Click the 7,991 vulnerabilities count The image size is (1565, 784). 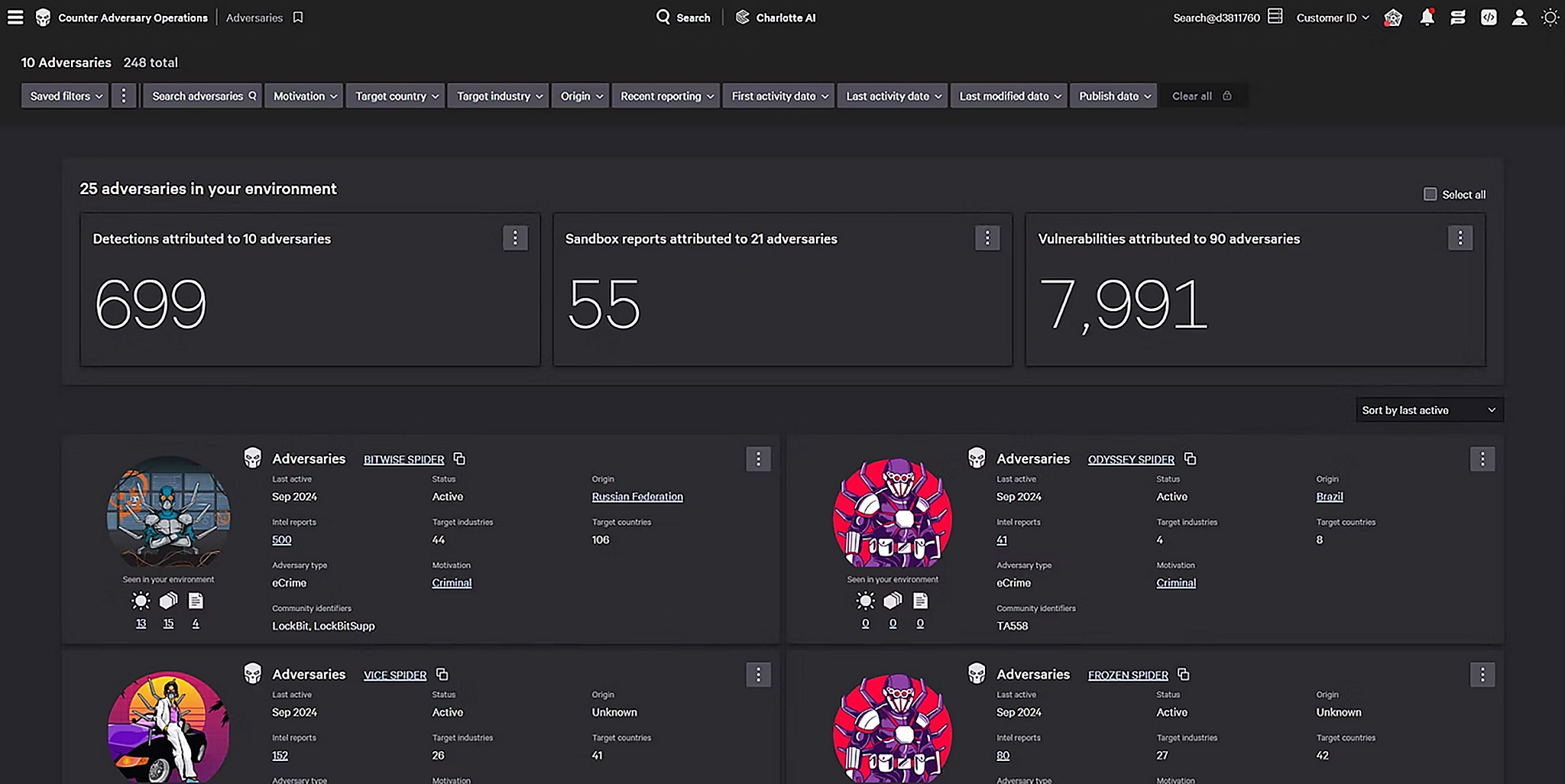coord(1123,304)
